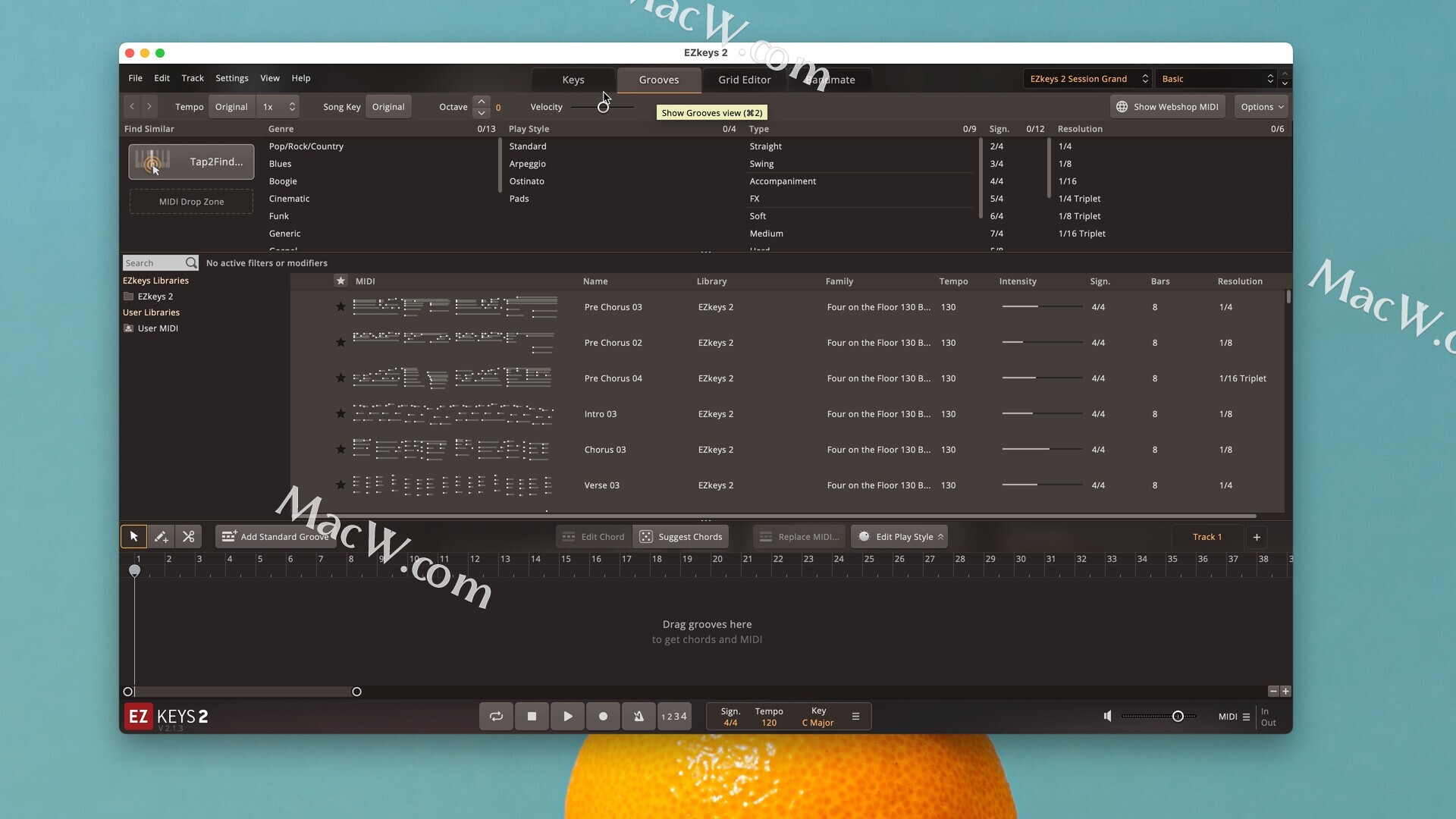This screenshot has height=819, width=1456.
Task: Click the playhead marker at bar 1
Action: (x=134, y=570)
